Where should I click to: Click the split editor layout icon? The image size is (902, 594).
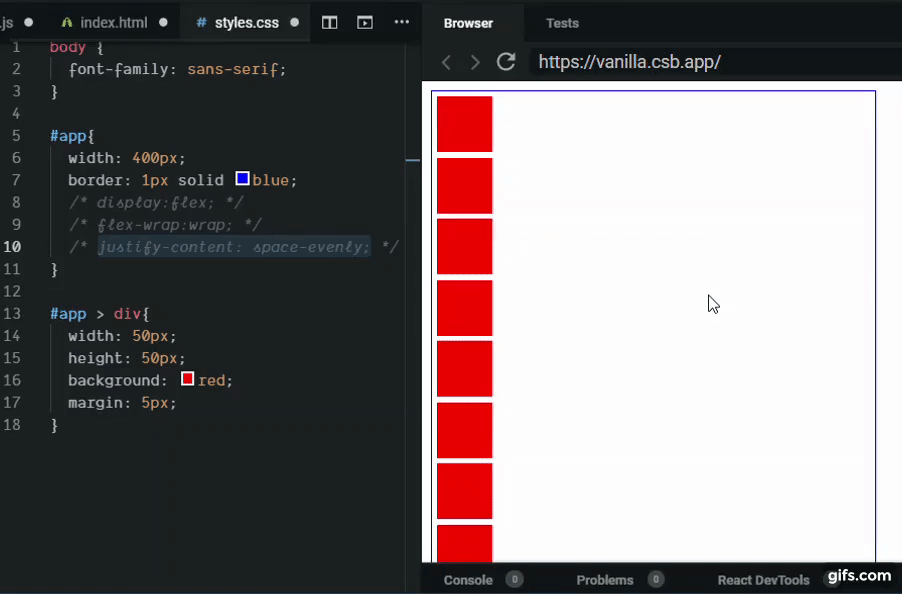click(x=329, y=22)
